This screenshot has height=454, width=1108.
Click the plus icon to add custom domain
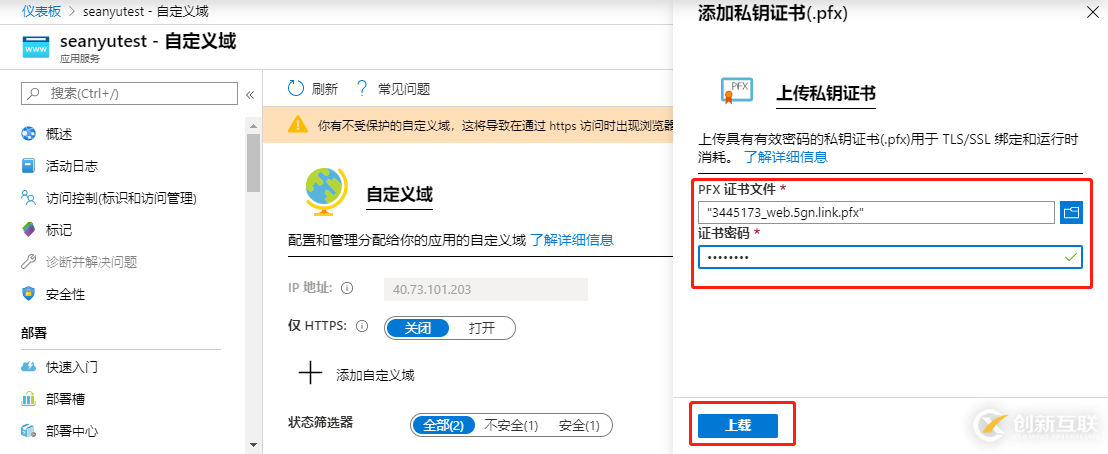tap(310, 373)
